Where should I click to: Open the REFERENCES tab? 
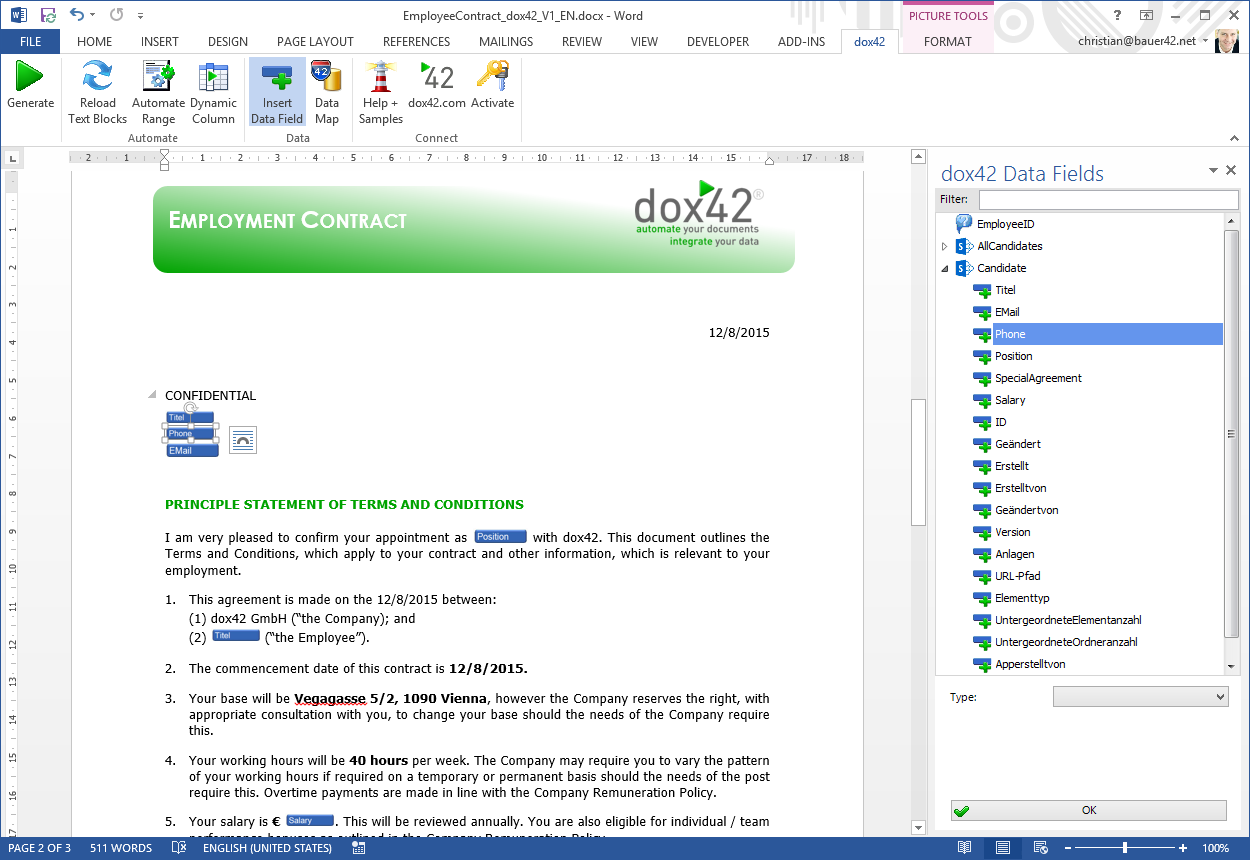click(416, 42)
